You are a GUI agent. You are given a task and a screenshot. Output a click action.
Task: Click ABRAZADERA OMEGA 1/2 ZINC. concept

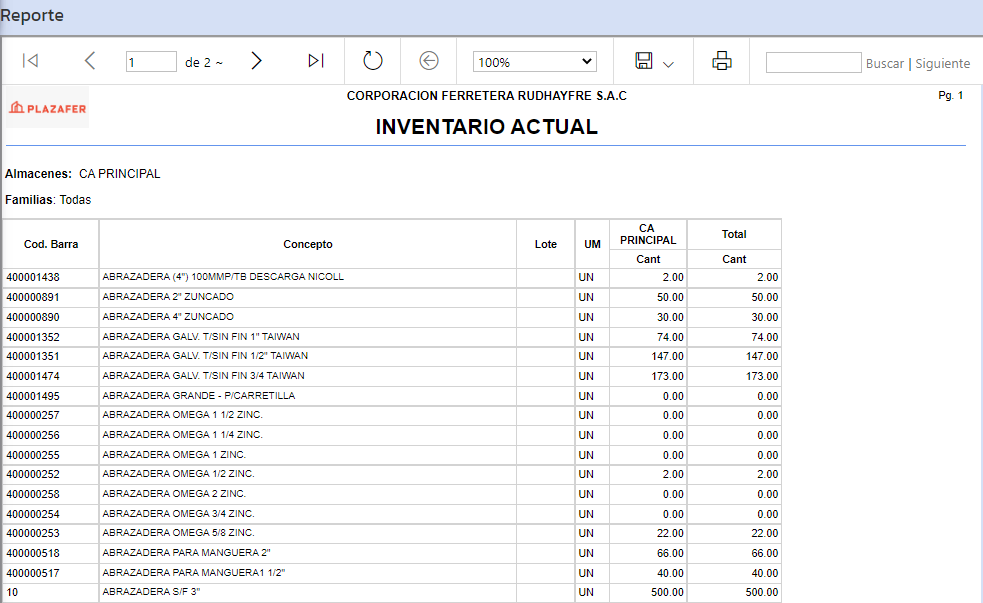point(178,473)
